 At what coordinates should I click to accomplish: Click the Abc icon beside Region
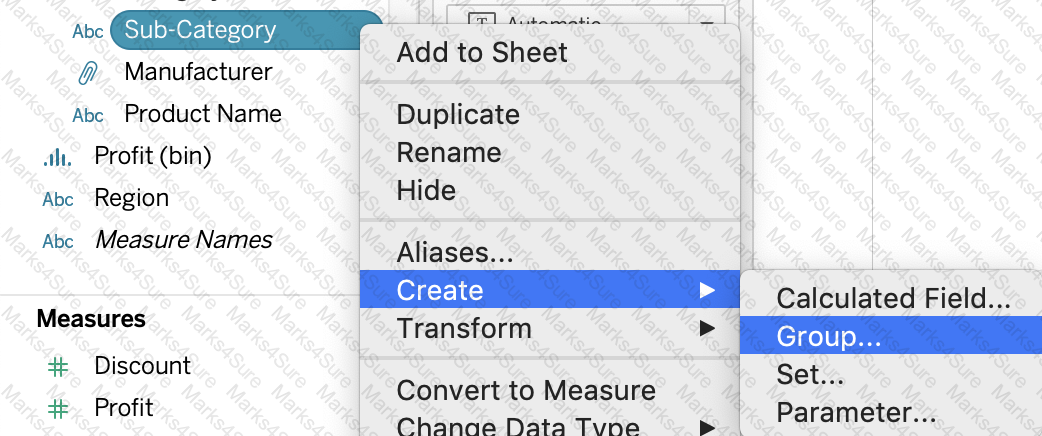click(58, 199)
